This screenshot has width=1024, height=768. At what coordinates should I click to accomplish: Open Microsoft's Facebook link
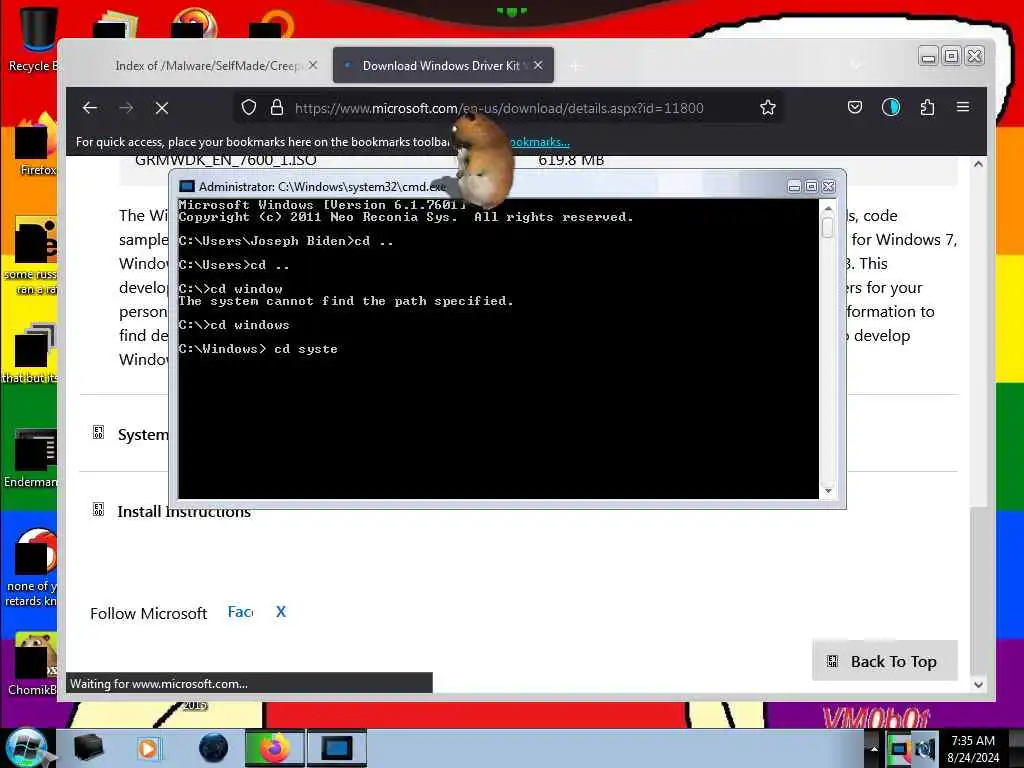(240, 612)
